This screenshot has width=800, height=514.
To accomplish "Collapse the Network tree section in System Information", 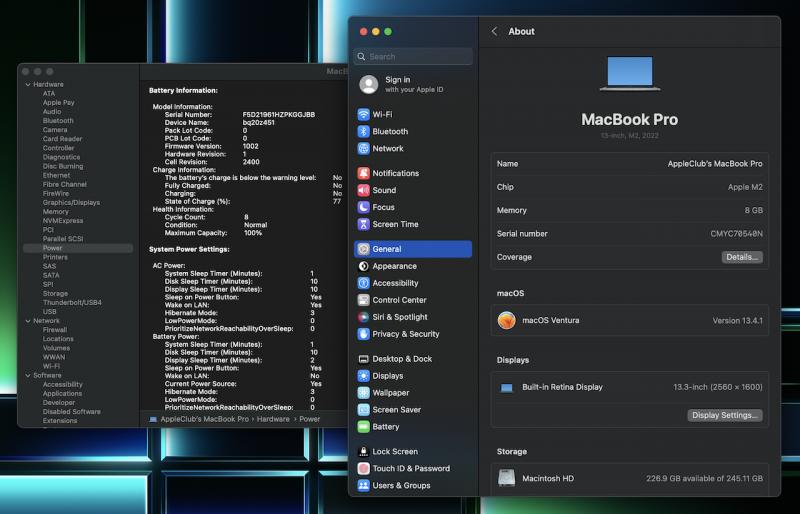I will pos(28,321).
